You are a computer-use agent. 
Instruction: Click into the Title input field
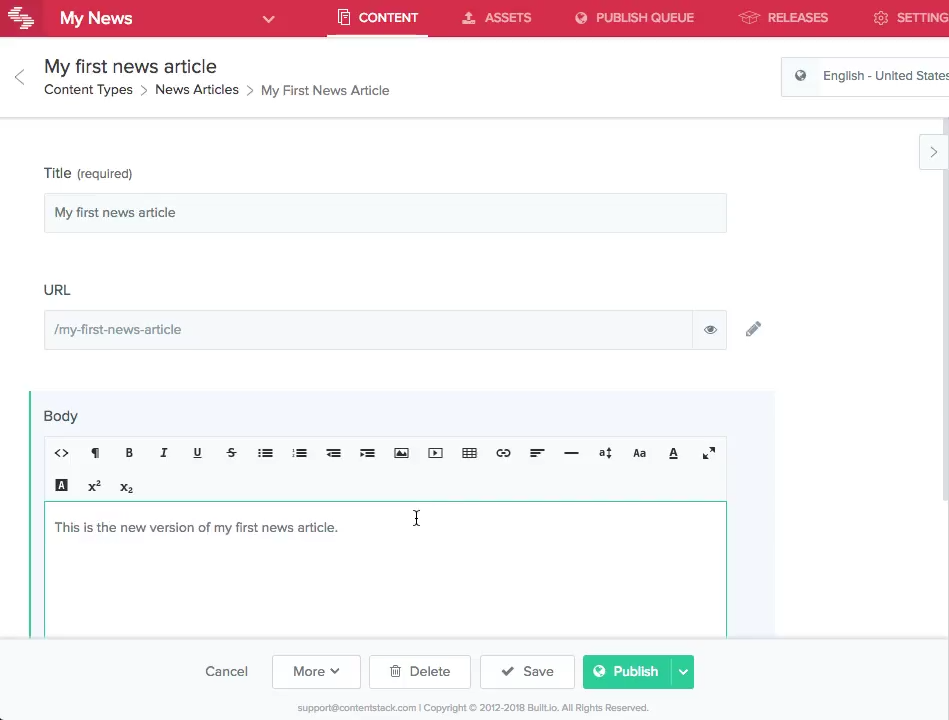click(385, 213)
